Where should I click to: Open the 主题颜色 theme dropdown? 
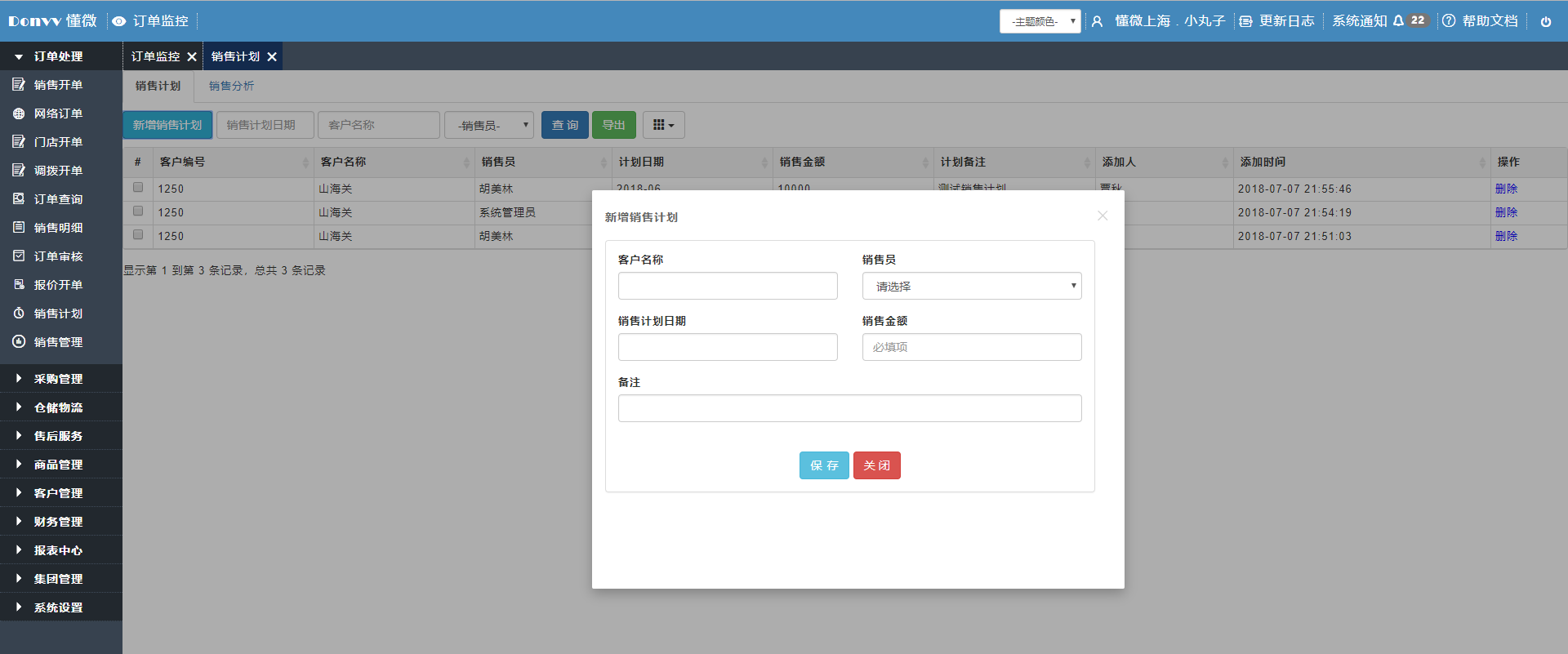coord(1040,21)
